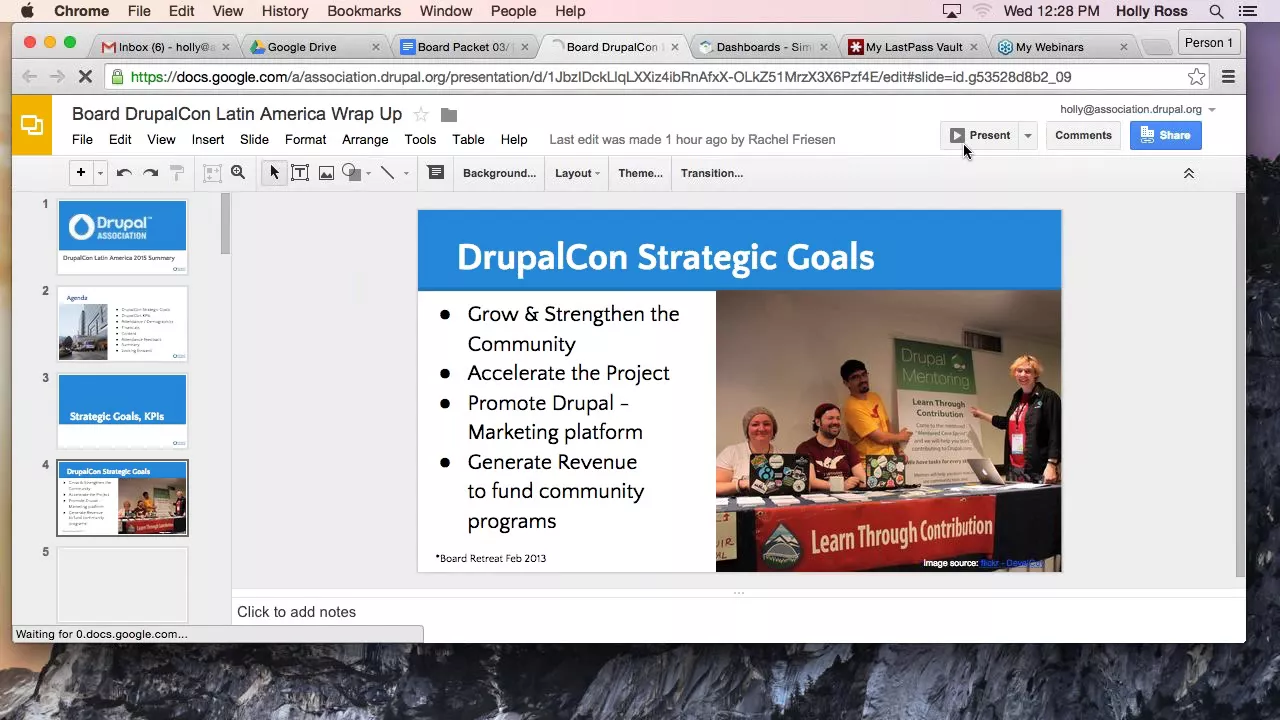Open the Background... options

click(x=499, y=173)
